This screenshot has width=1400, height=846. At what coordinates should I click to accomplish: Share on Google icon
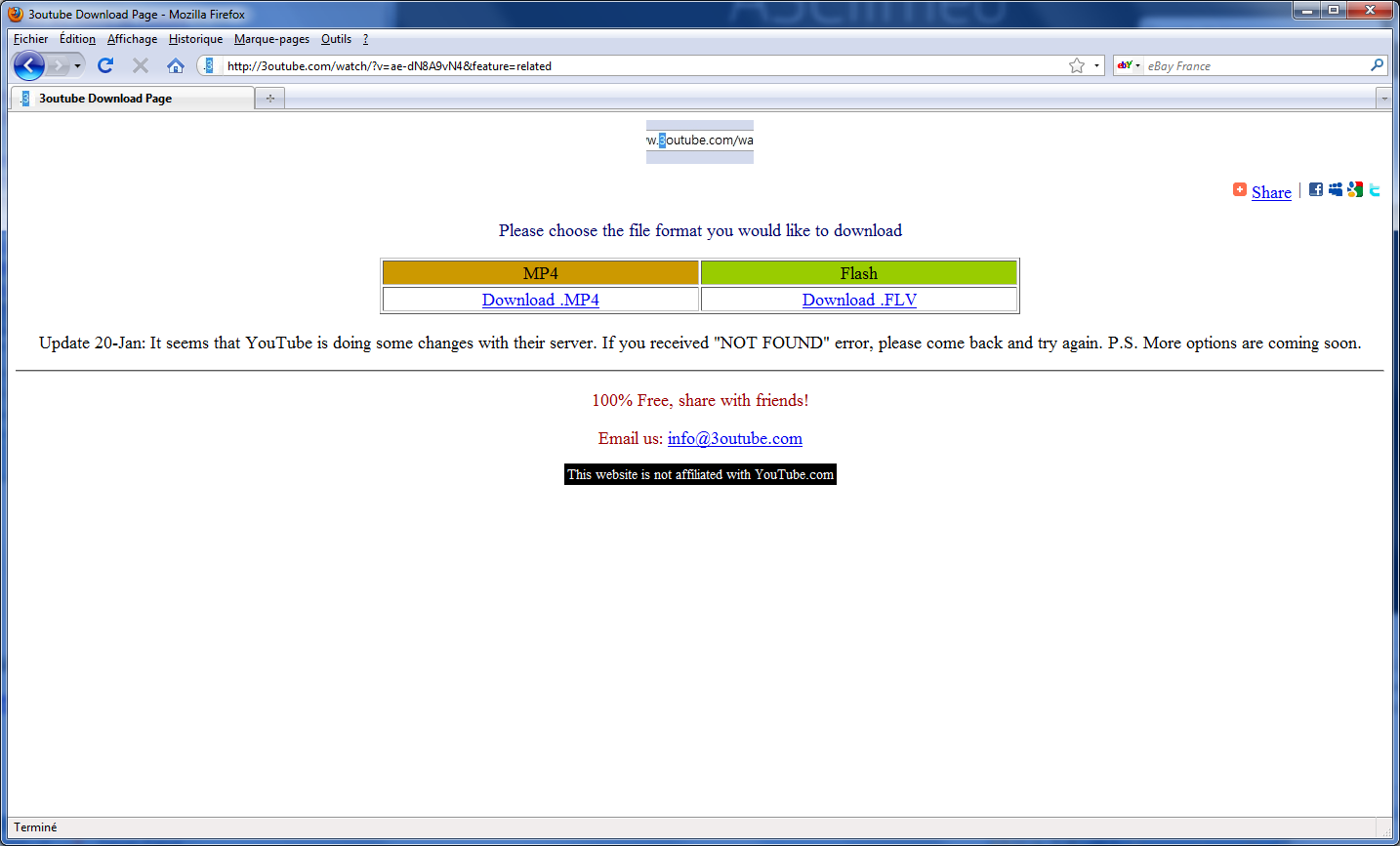pyautogui.click(x=1355, y=189)
